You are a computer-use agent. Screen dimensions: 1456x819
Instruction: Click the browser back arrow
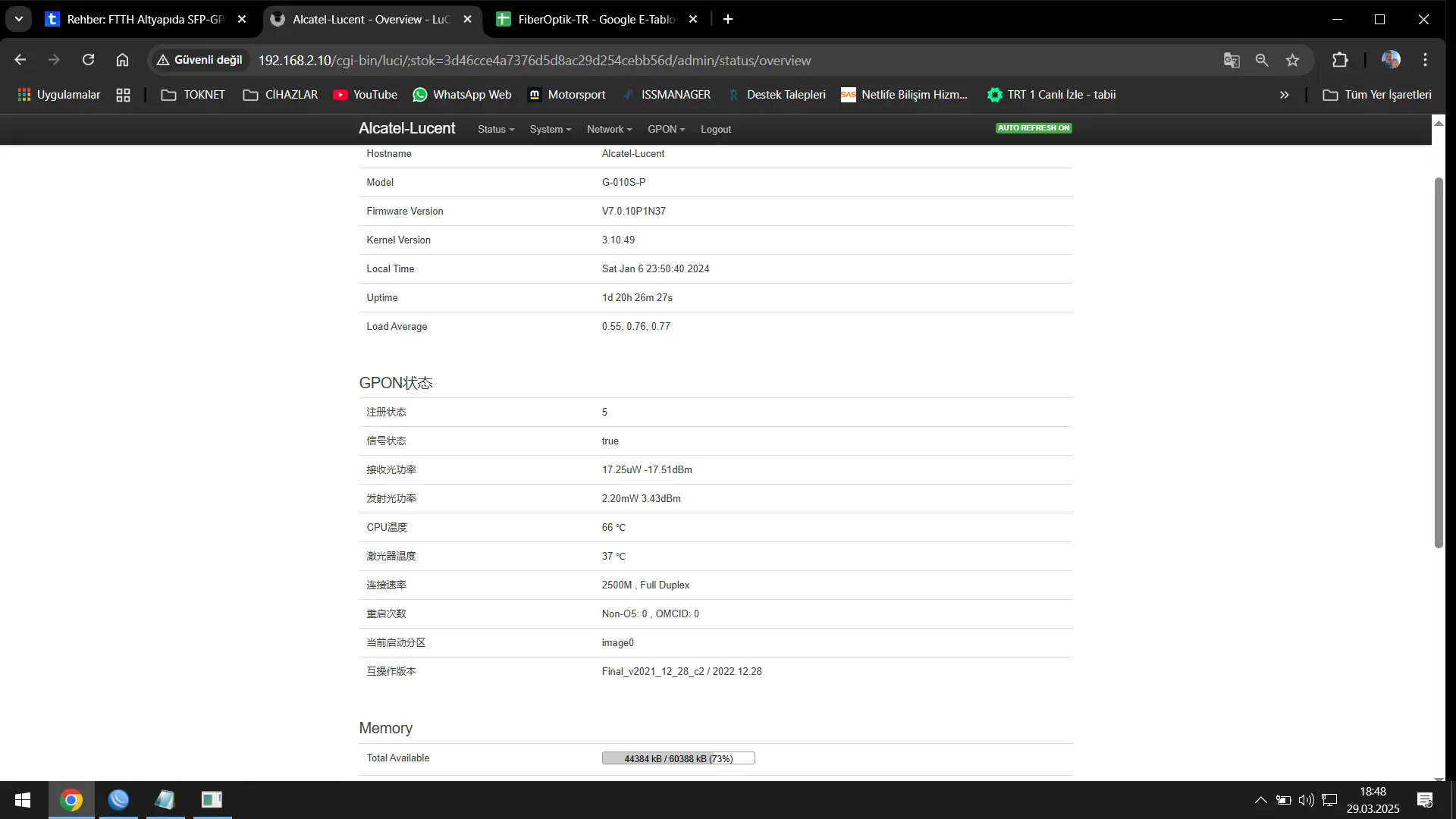(x=20, y=60)
